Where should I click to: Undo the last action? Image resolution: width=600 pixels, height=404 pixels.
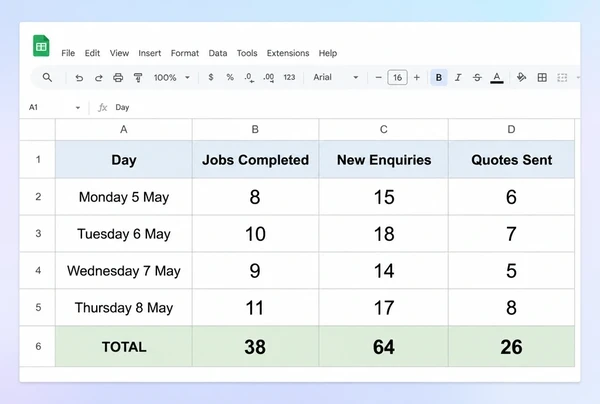pyautogui.click(x=79, y=78)
